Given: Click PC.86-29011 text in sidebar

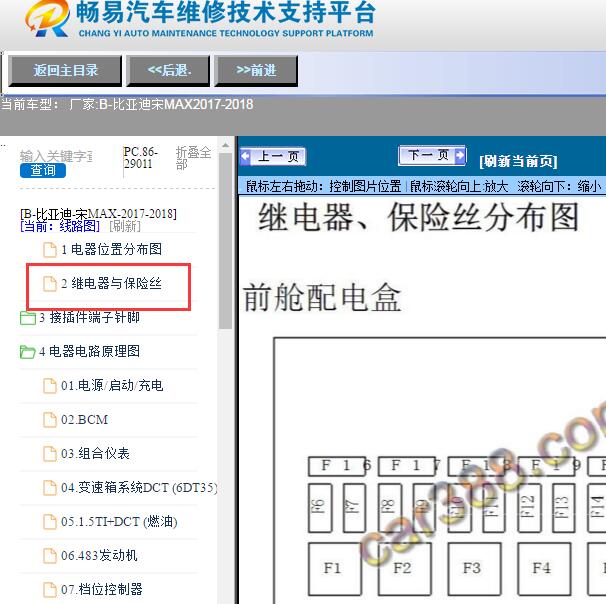Looking at the screenshot, I should coord(141,158).
